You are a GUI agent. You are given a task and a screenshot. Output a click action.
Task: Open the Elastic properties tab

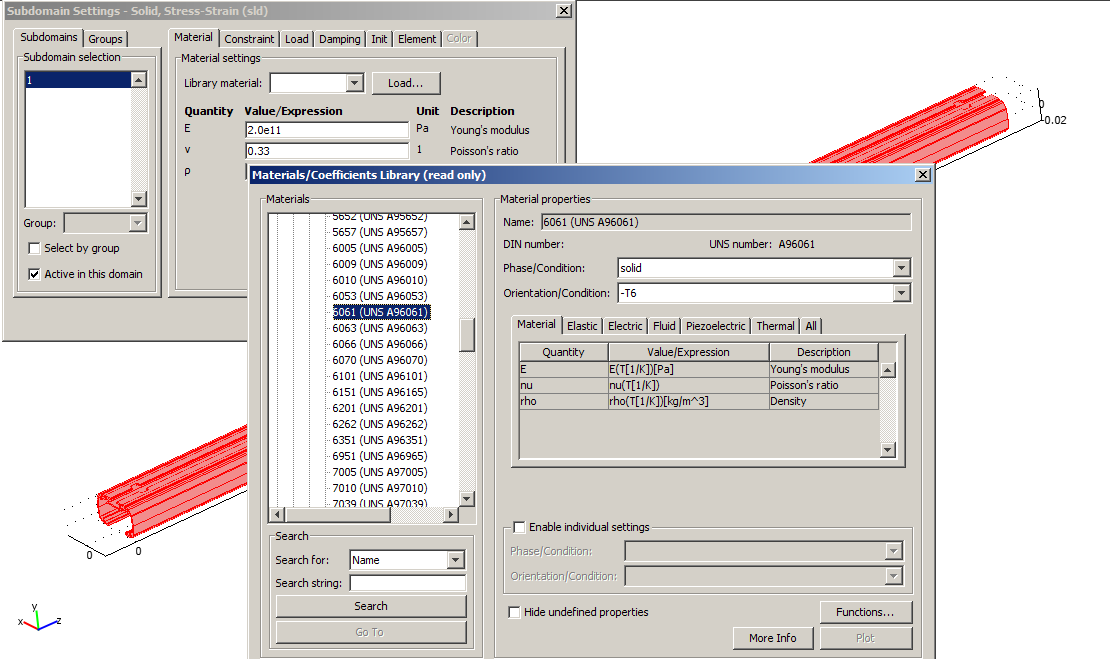point(582,326)
